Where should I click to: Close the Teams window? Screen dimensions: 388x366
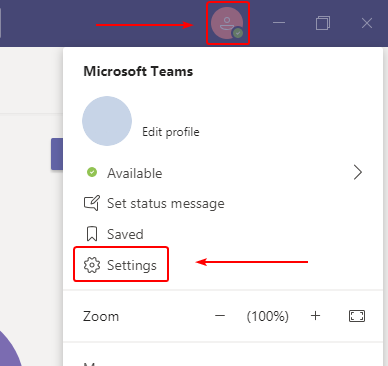tap(367, 23)
